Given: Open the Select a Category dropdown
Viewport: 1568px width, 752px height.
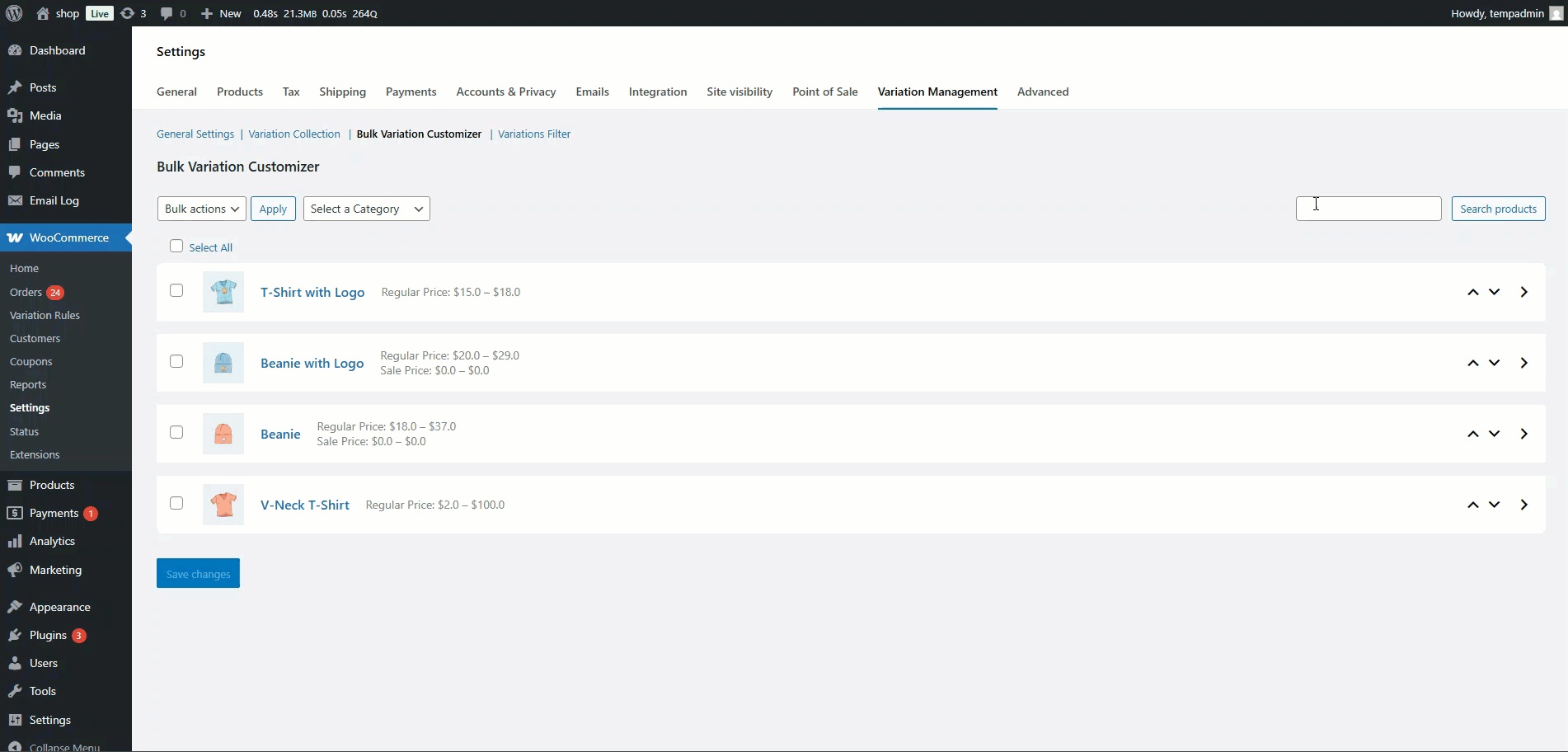Looking at the screenshot, I should click(x=366, y=209).
